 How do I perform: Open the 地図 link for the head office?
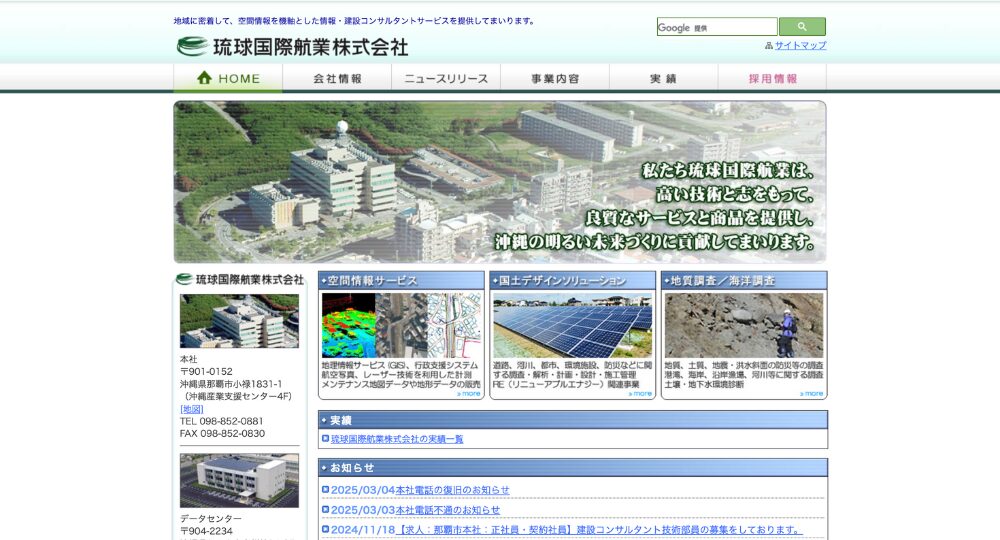(x=191, y=409)
